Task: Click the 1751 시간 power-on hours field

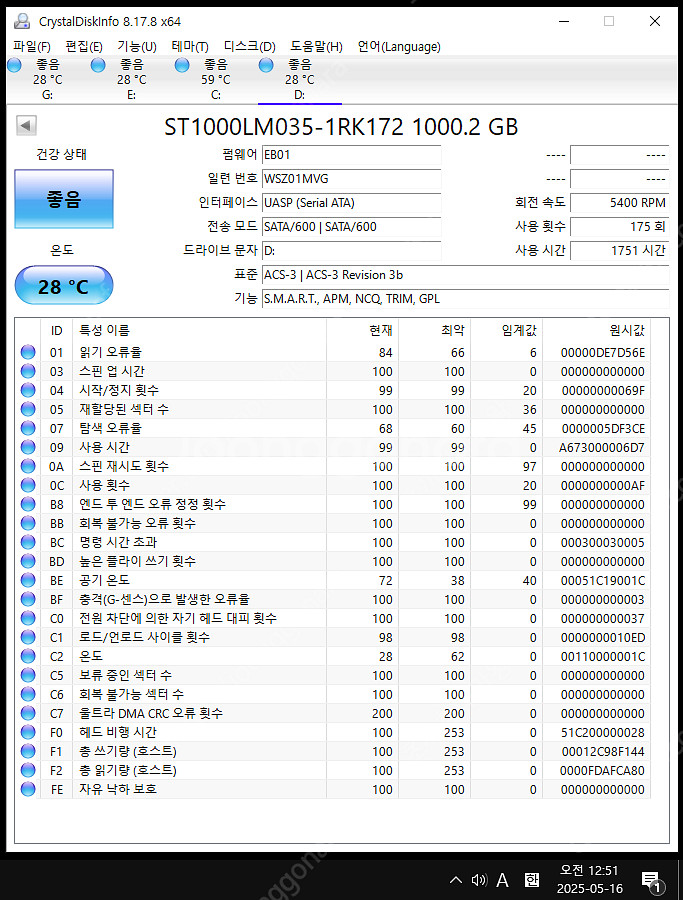Action: (619, 251)
